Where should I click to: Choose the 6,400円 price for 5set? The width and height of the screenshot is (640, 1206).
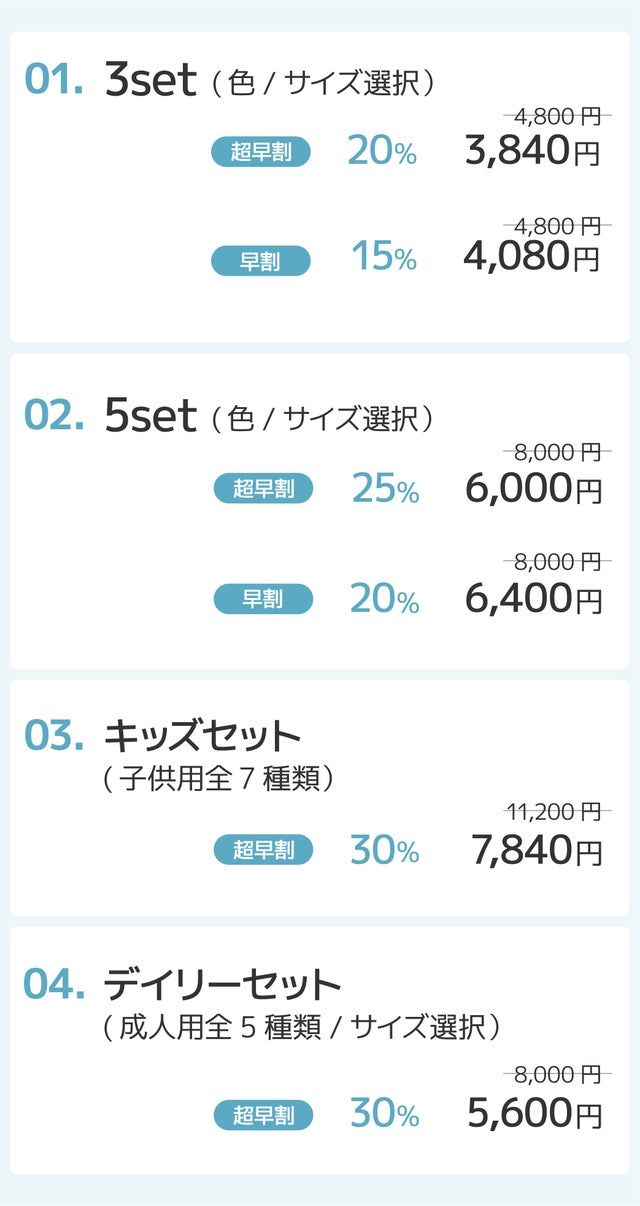pyautogui.click(x=533, y=598)
